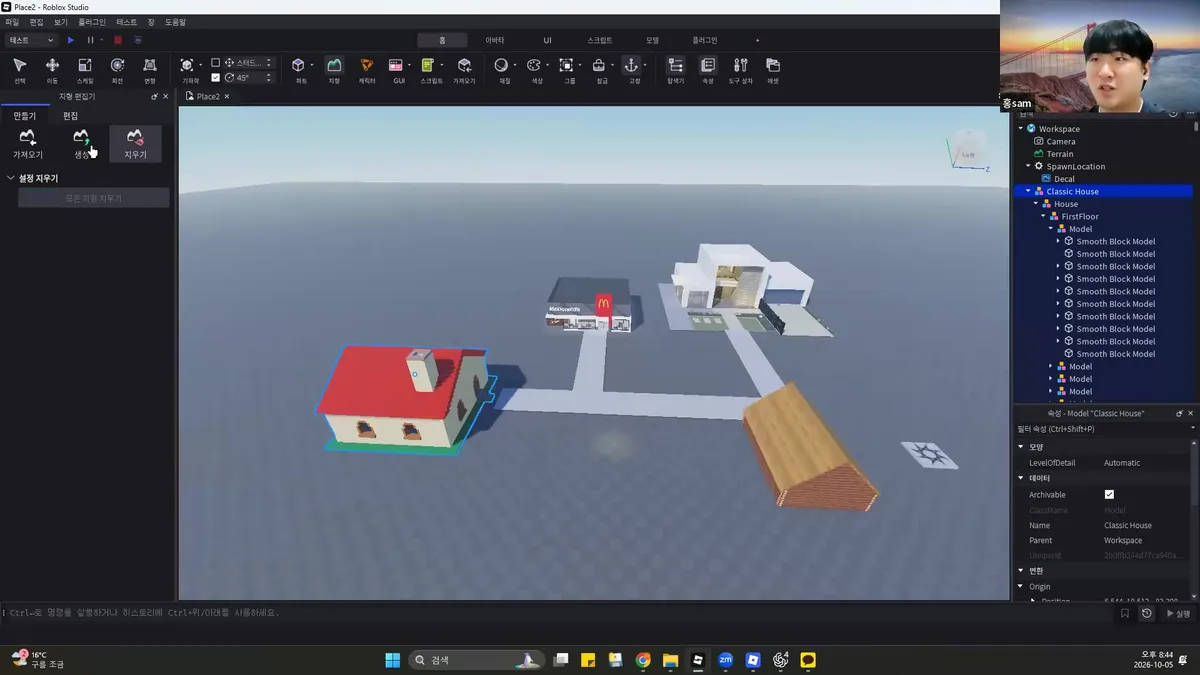Activate the 이동 (Move) tool
This screenshot has height=675, width=1200.
click(52, 69)
